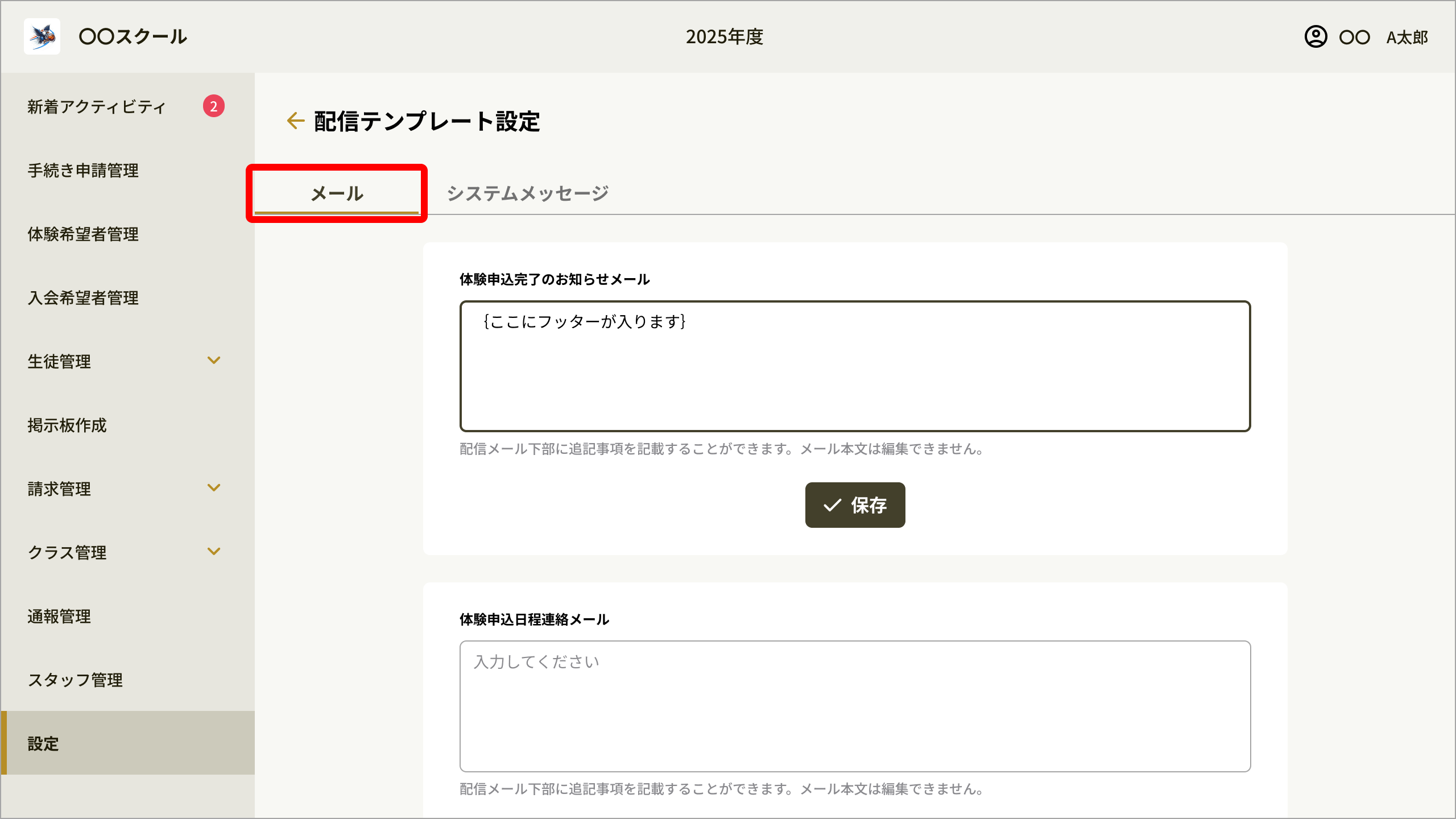Image resolution: width=1456 pixels, height=819 pixels.
Task: Open the user account profile icon
Action: click(x=1316, y=37)
